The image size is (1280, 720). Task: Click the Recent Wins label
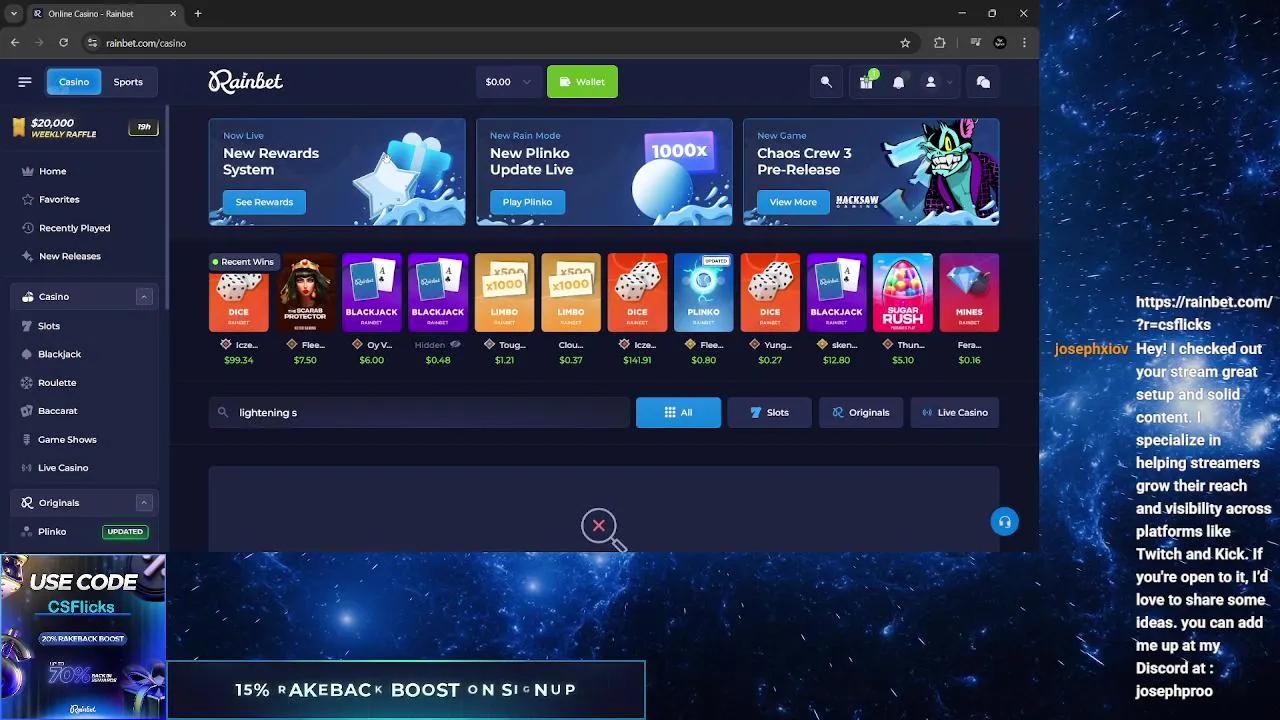click(x=242, y=262)
